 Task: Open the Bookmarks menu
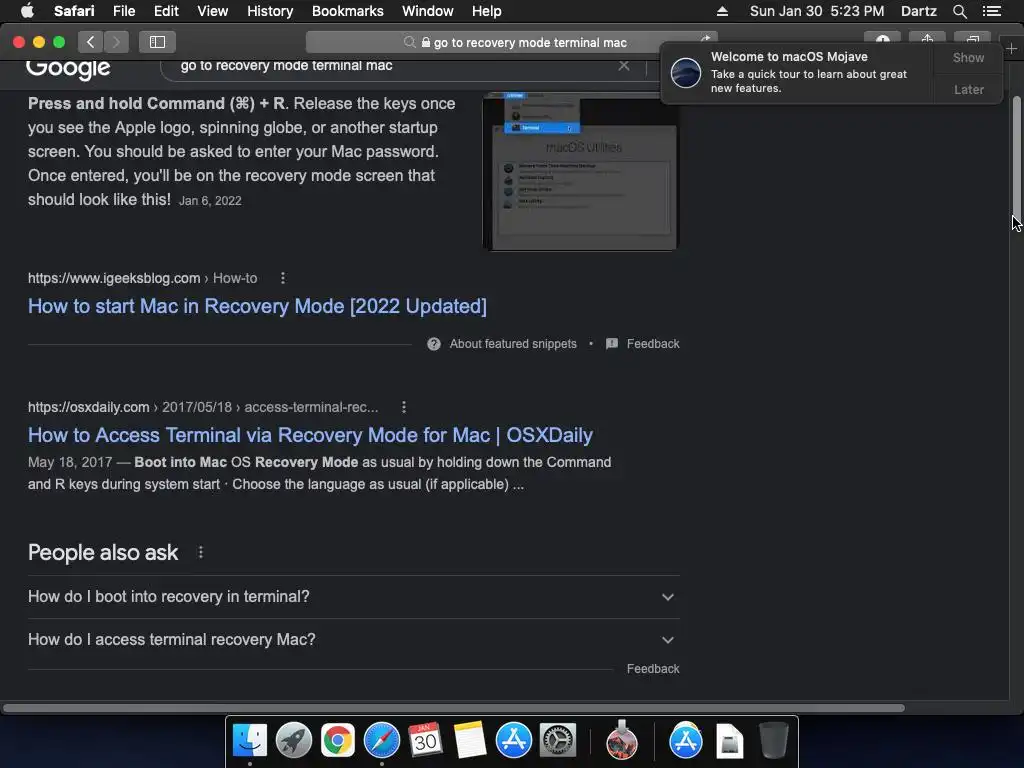(347, 11)
